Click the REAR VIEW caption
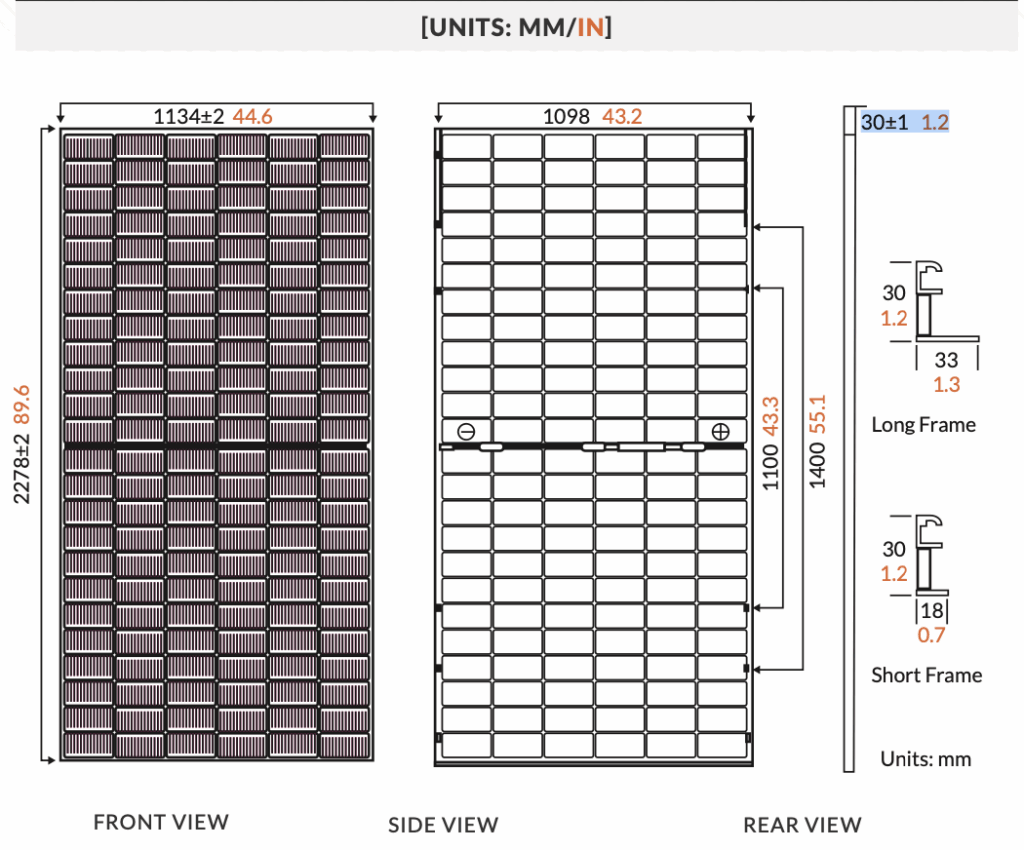 point(802,825)
